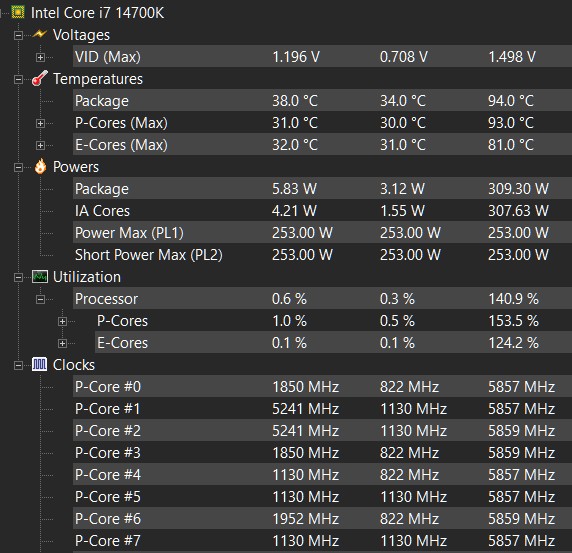Click the 38.0 °C package current temperature
Screen dimensions: 572x553
295,101
